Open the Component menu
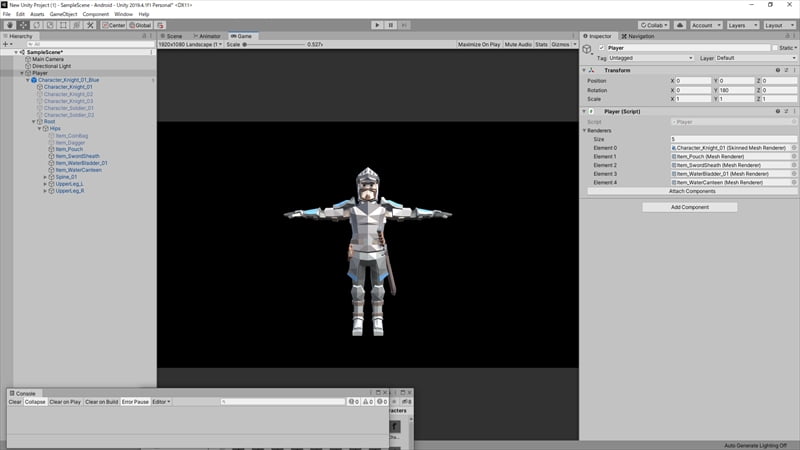This screenshot has width=800, height=450. [95, 14]
